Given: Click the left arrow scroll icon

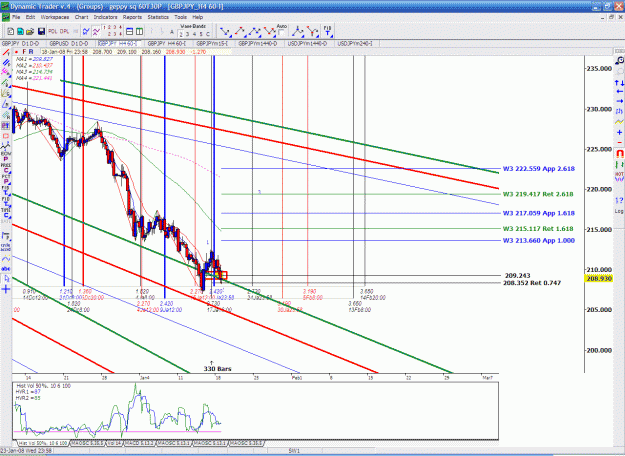Looking at the screenshot, I should 619,92.
